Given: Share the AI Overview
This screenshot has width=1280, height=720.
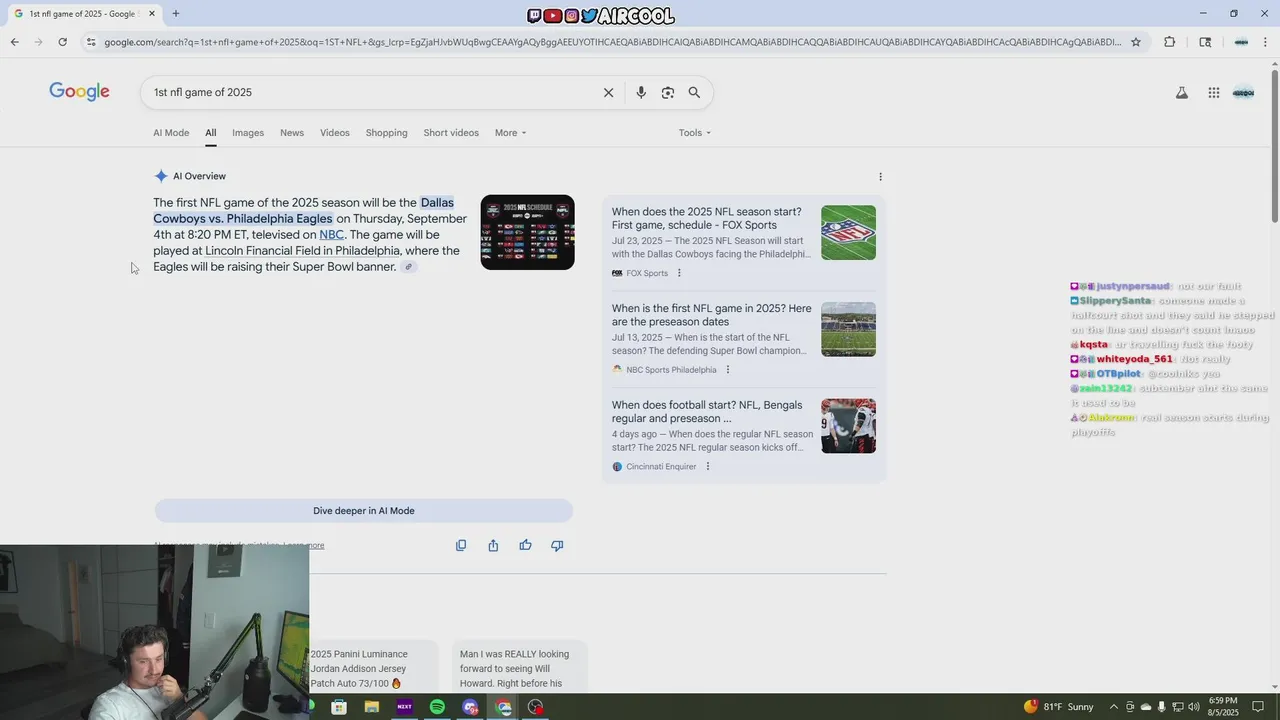Looking at the screenshot, I should coord(493,545).
